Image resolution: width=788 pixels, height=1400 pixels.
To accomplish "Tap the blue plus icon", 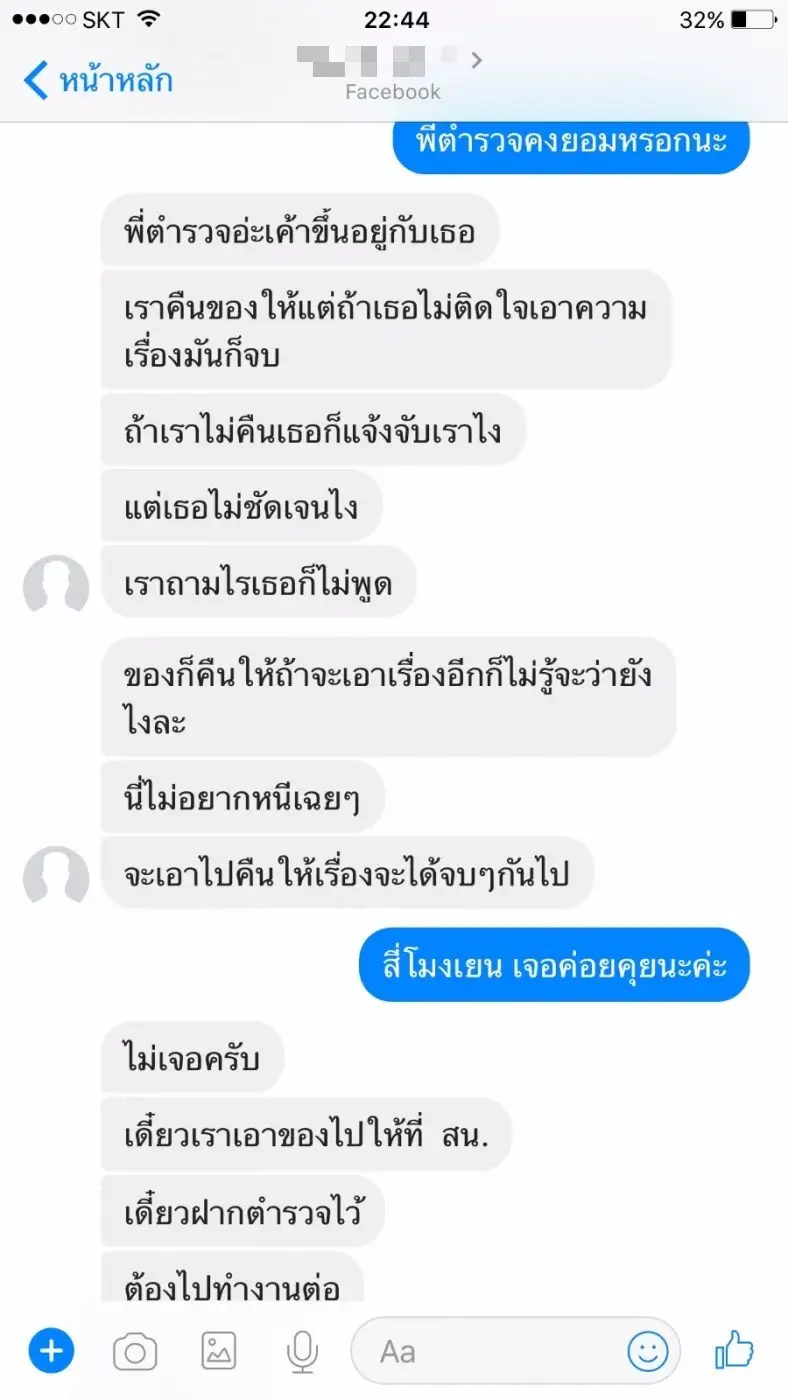I will 50,1352.
